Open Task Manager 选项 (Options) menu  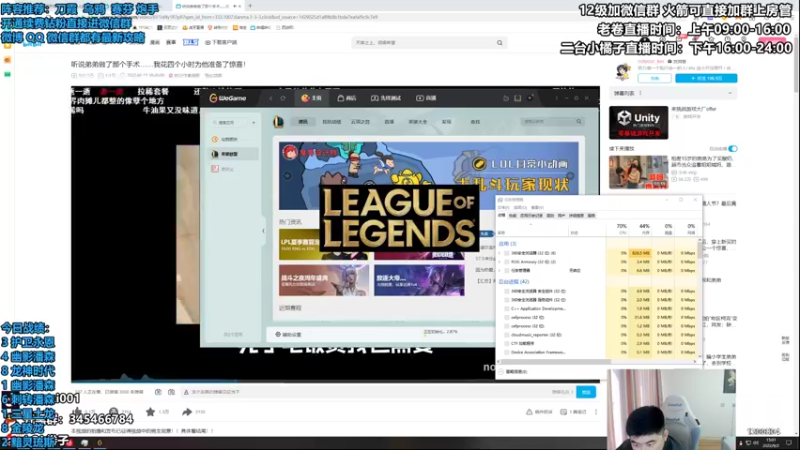click(x=520, y=208)
